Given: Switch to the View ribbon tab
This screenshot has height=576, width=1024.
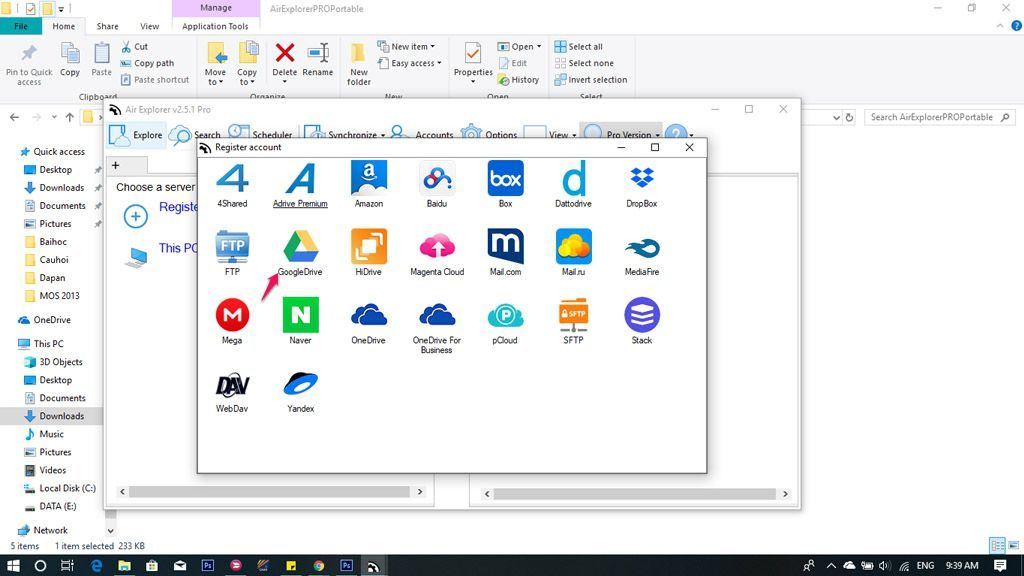Looking at the screenshot, I should (149, 26).
